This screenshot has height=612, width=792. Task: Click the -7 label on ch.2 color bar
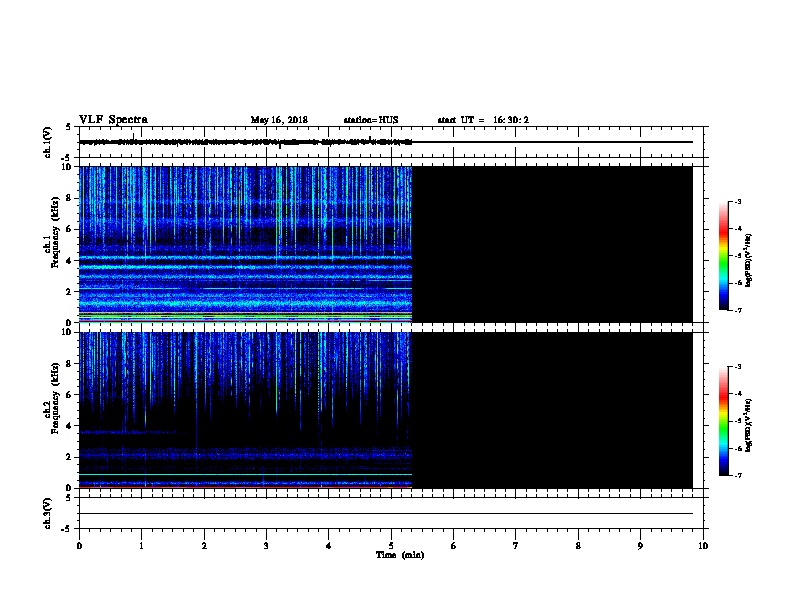click(x=738, y=476)
